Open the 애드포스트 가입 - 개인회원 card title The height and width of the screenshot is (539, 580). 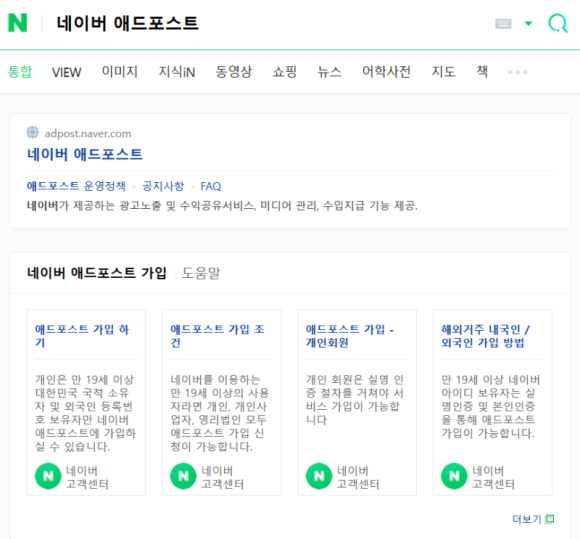350,336
